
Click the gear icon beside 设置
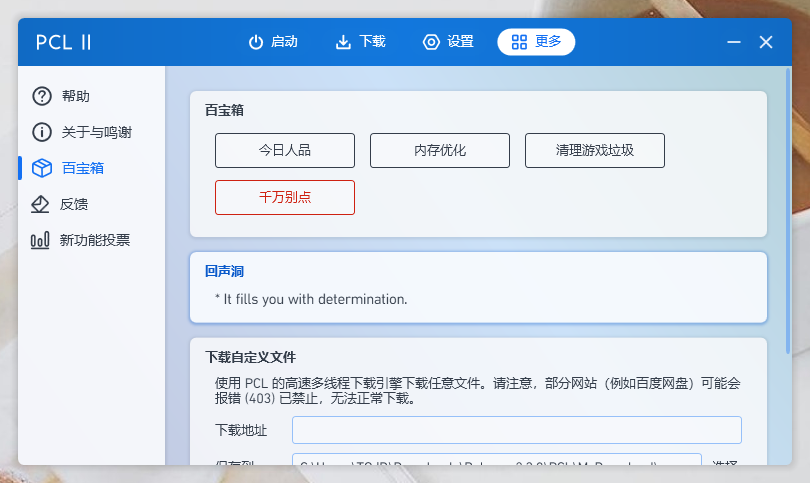431,42
